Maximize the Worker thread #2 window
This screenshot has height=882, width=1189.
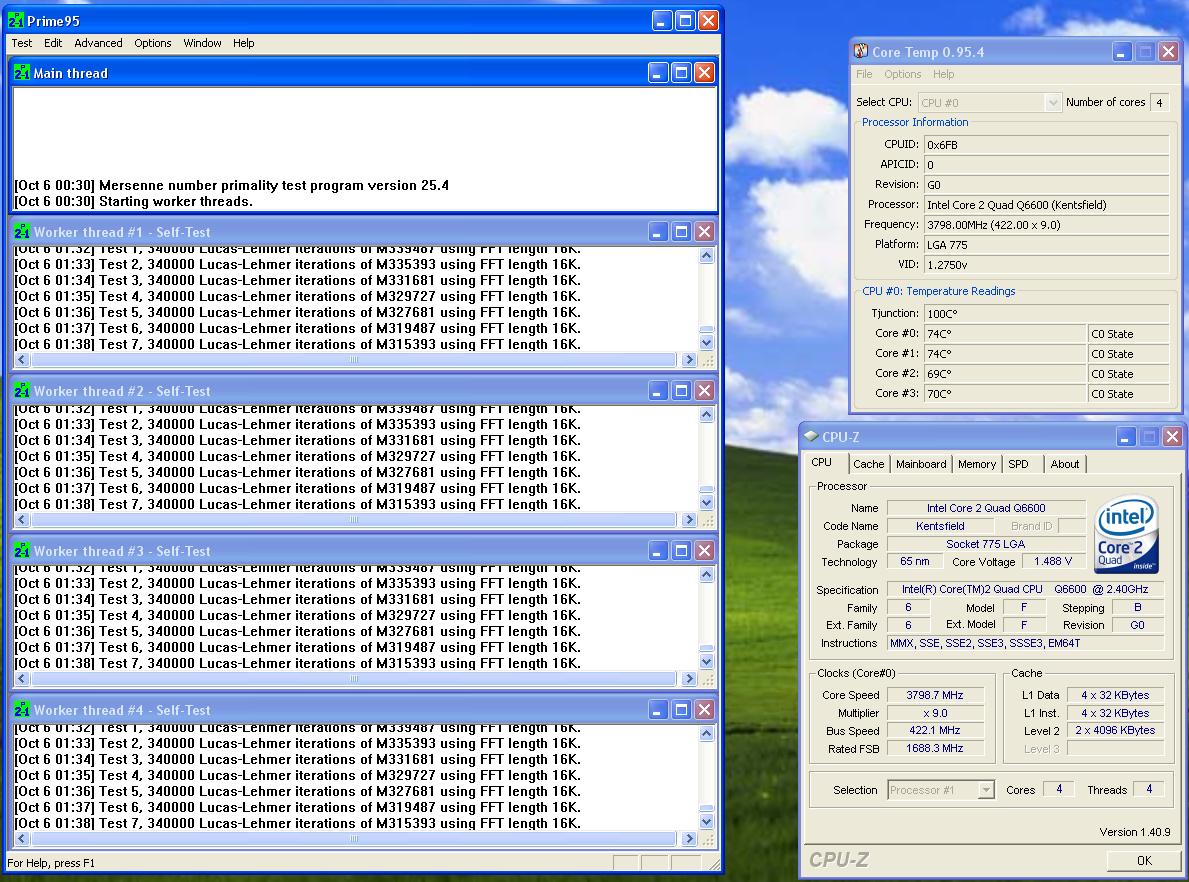tap(681, 391)
